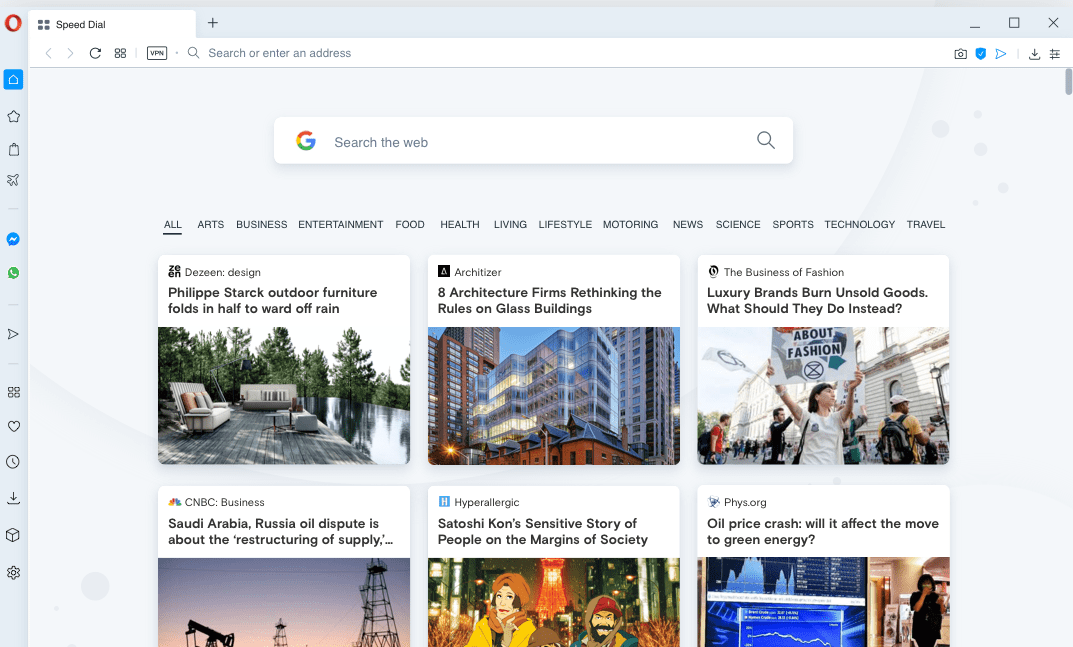Screen dimensions: 1073x647
Task: Reload the current page
Action: tap(95, 53)
